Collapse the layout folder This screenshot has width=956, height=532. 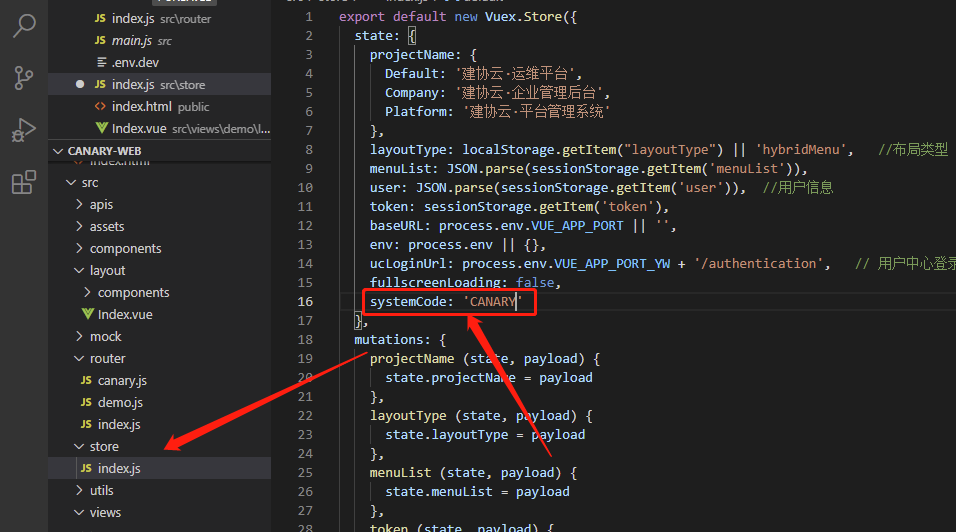[160, 271]
